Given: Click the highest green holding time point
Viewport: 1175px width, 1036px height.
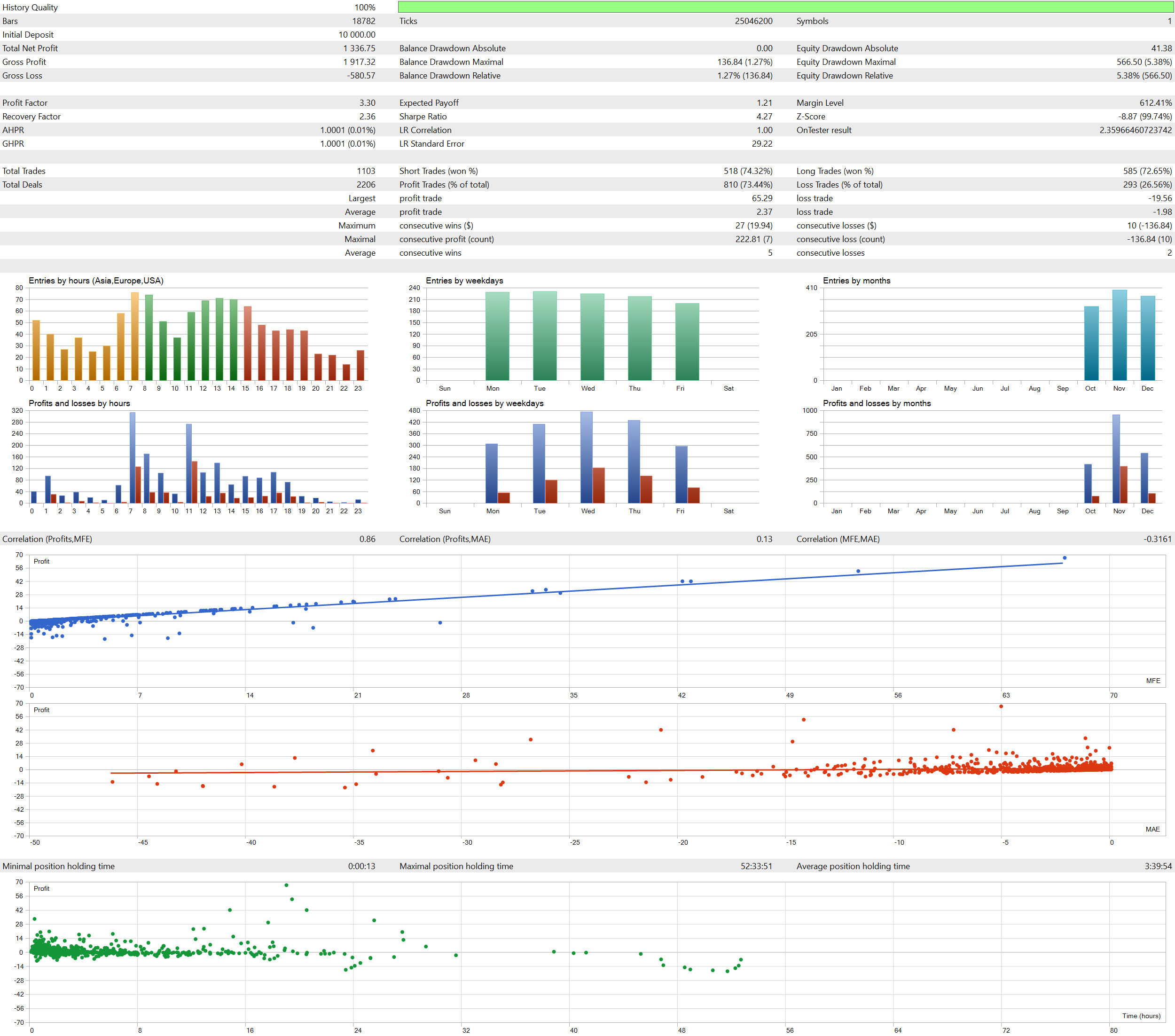Looking at the screenshot, I should pyautogui.click(x=286, y=886).
